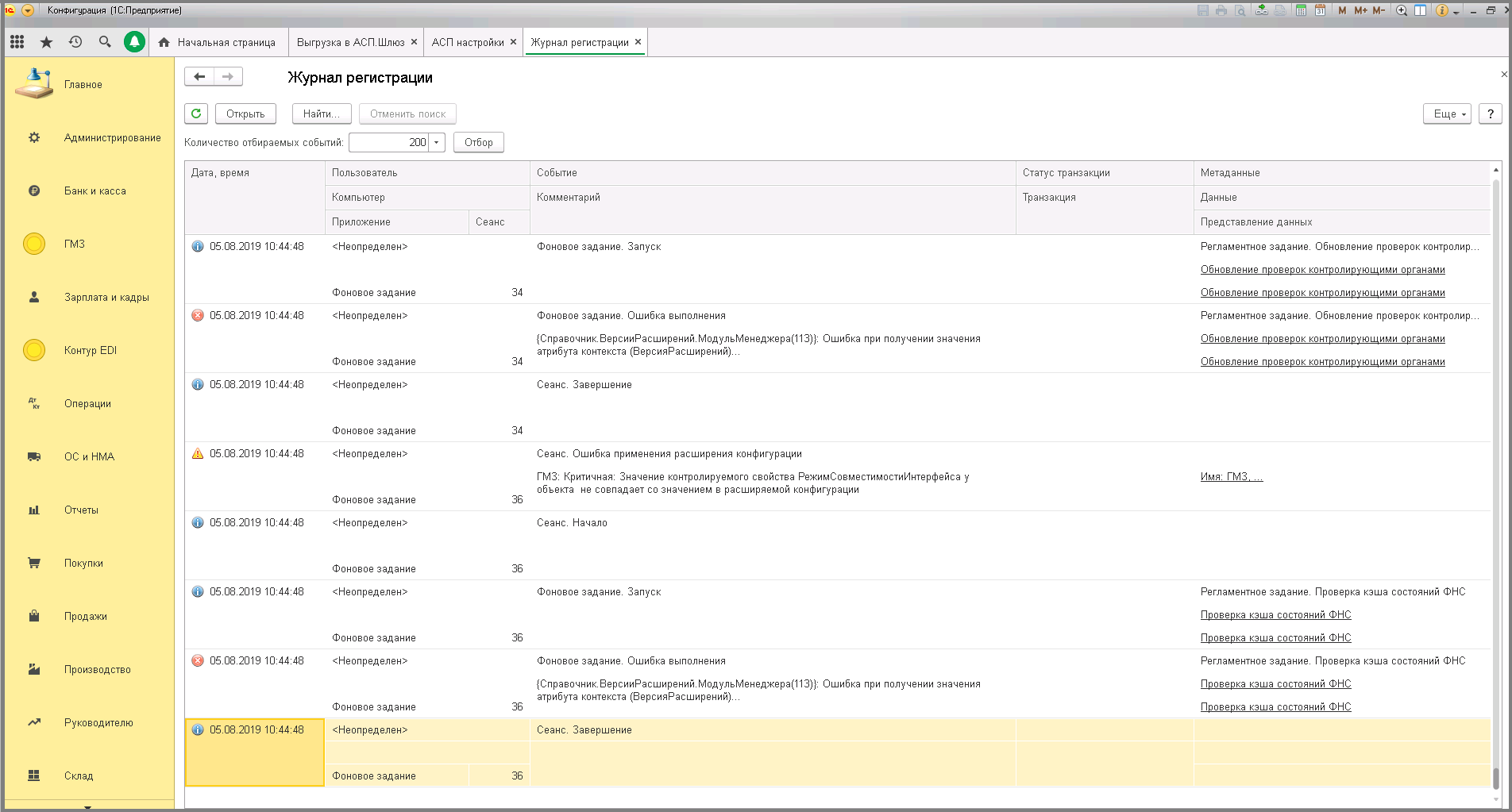Open the Главное section
The width and height of the screenshot is (1512, 812).
[x=89, y=85]
